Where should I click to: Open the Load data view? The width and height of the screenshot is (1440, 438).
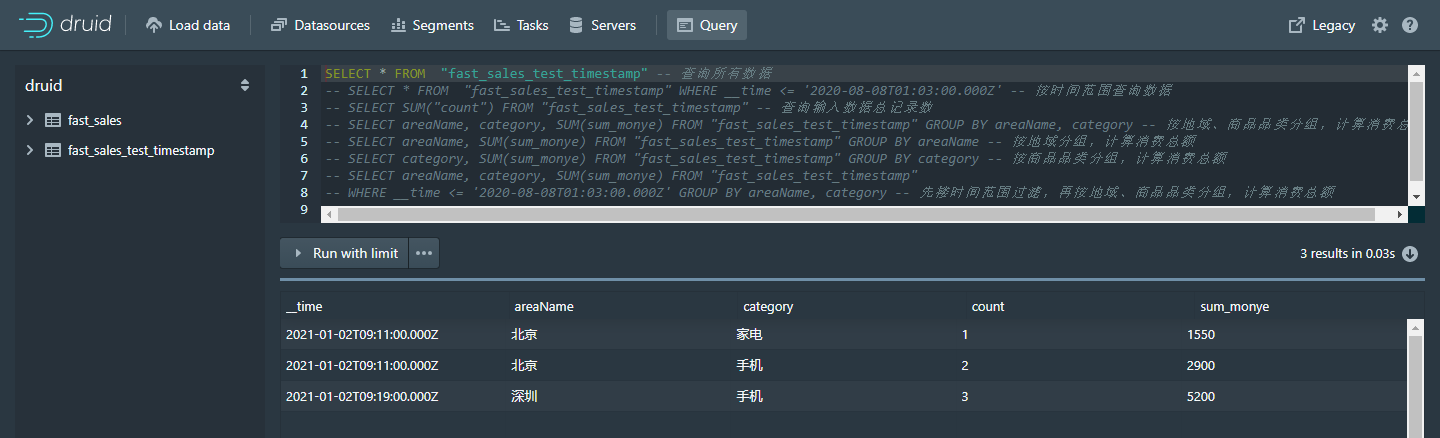[188, 25]
